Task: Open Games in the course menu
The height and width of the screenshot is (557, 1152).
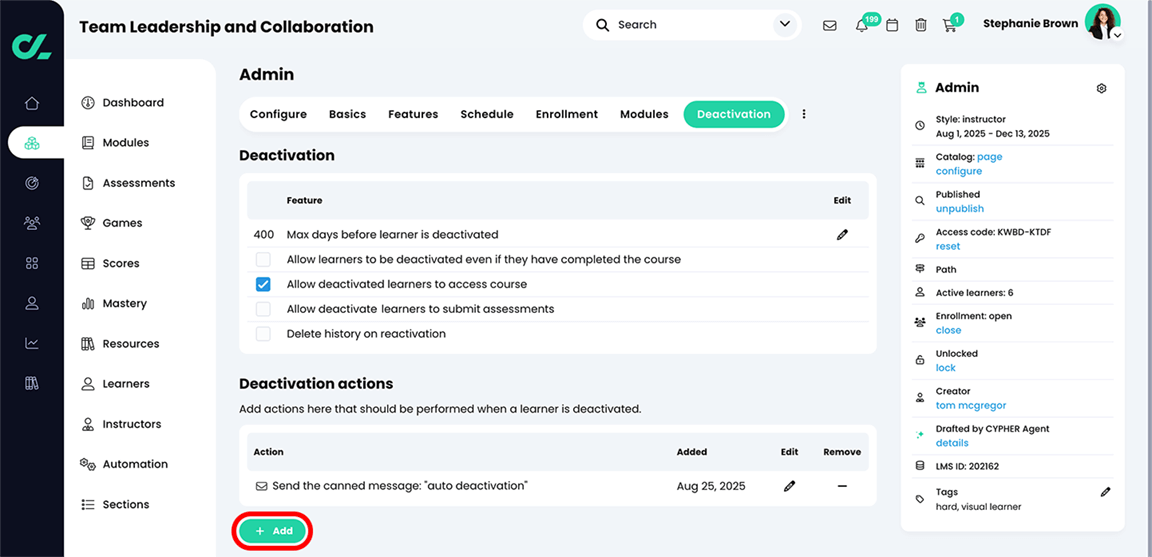Action: pos(123,223)
